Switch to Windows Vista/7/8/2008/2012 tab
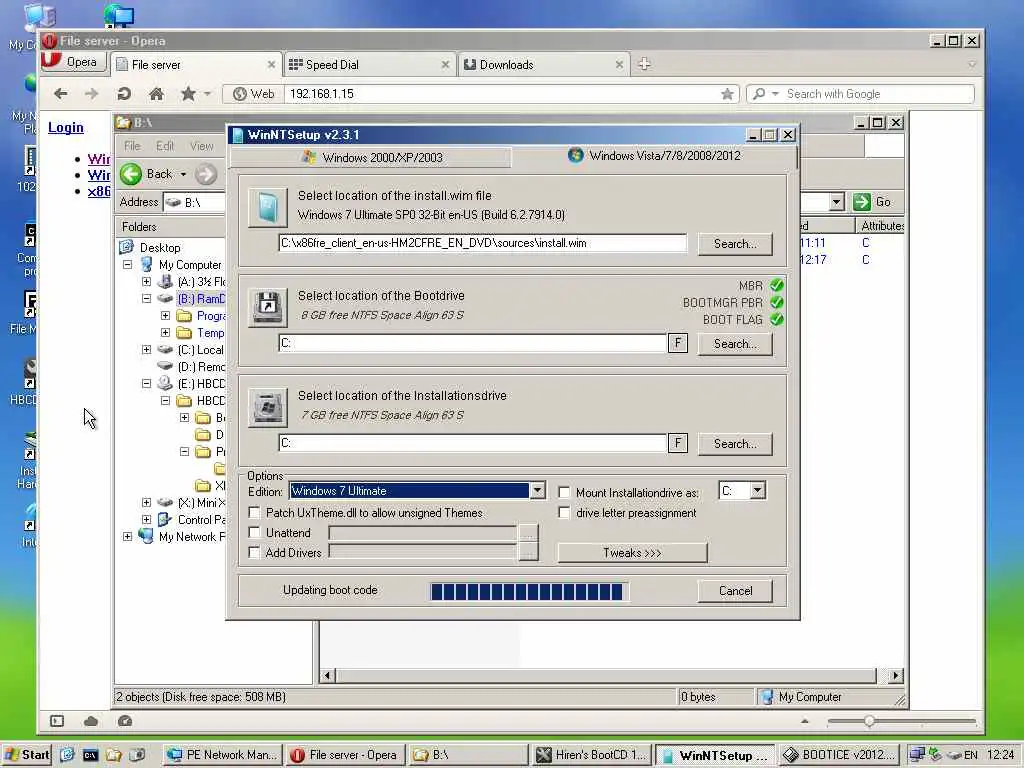This screenshot has height=768, width=1024. 654,156
